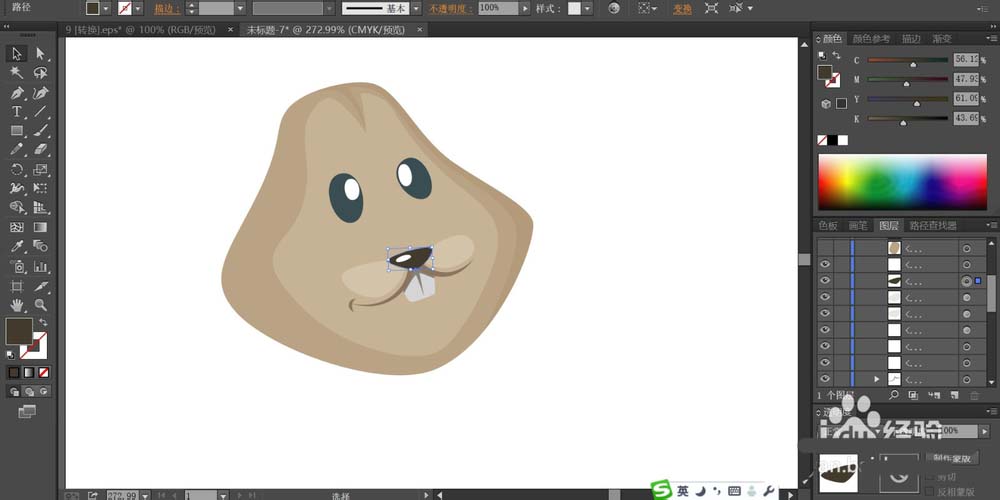Click Locate Object in Layers panel
The width and height of the screenshot is (1000, 500).
point(894,395)
